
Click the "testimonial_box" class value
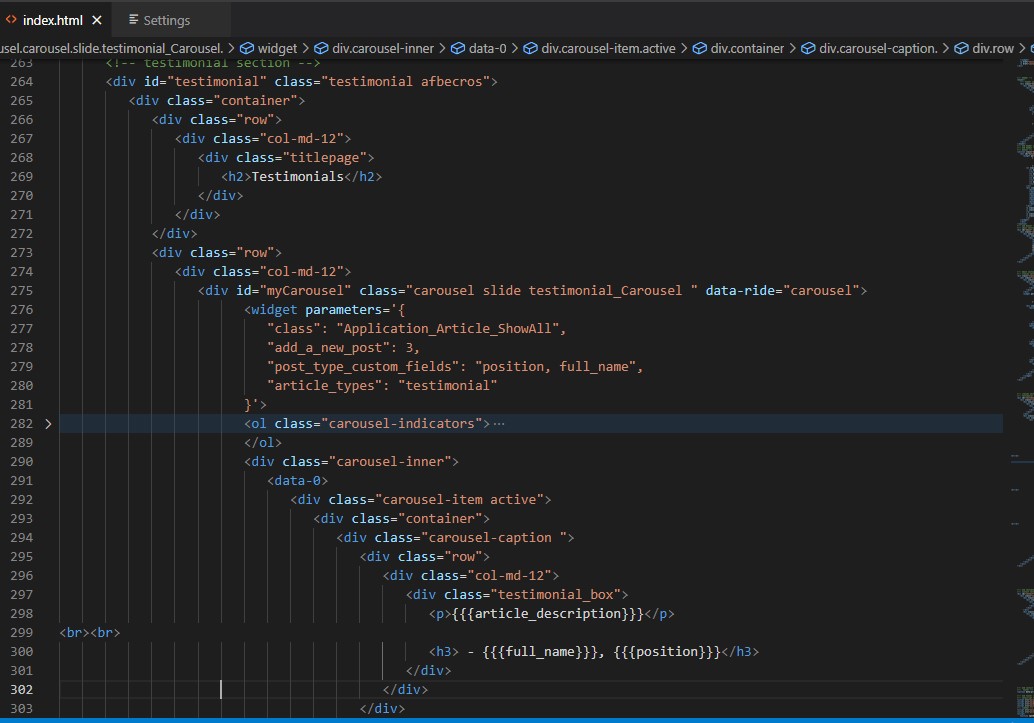tap(555, 595)
